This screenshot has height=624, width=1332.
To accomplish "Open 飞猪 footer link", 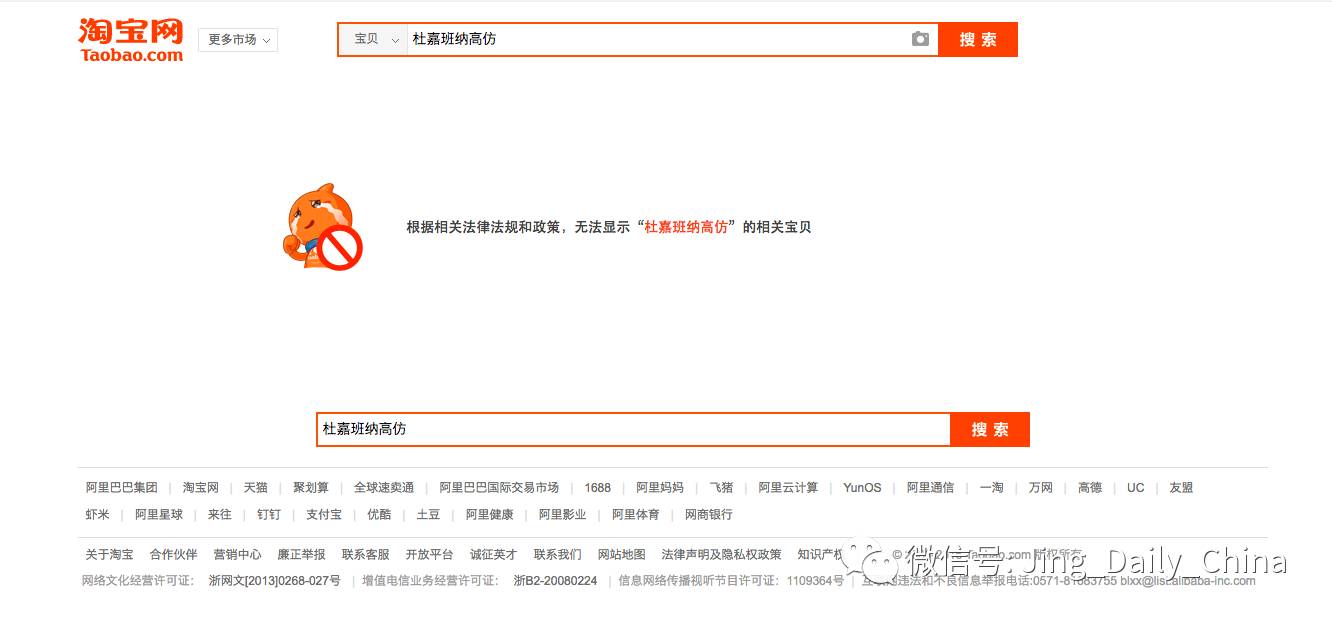I will tap(721, 488).
